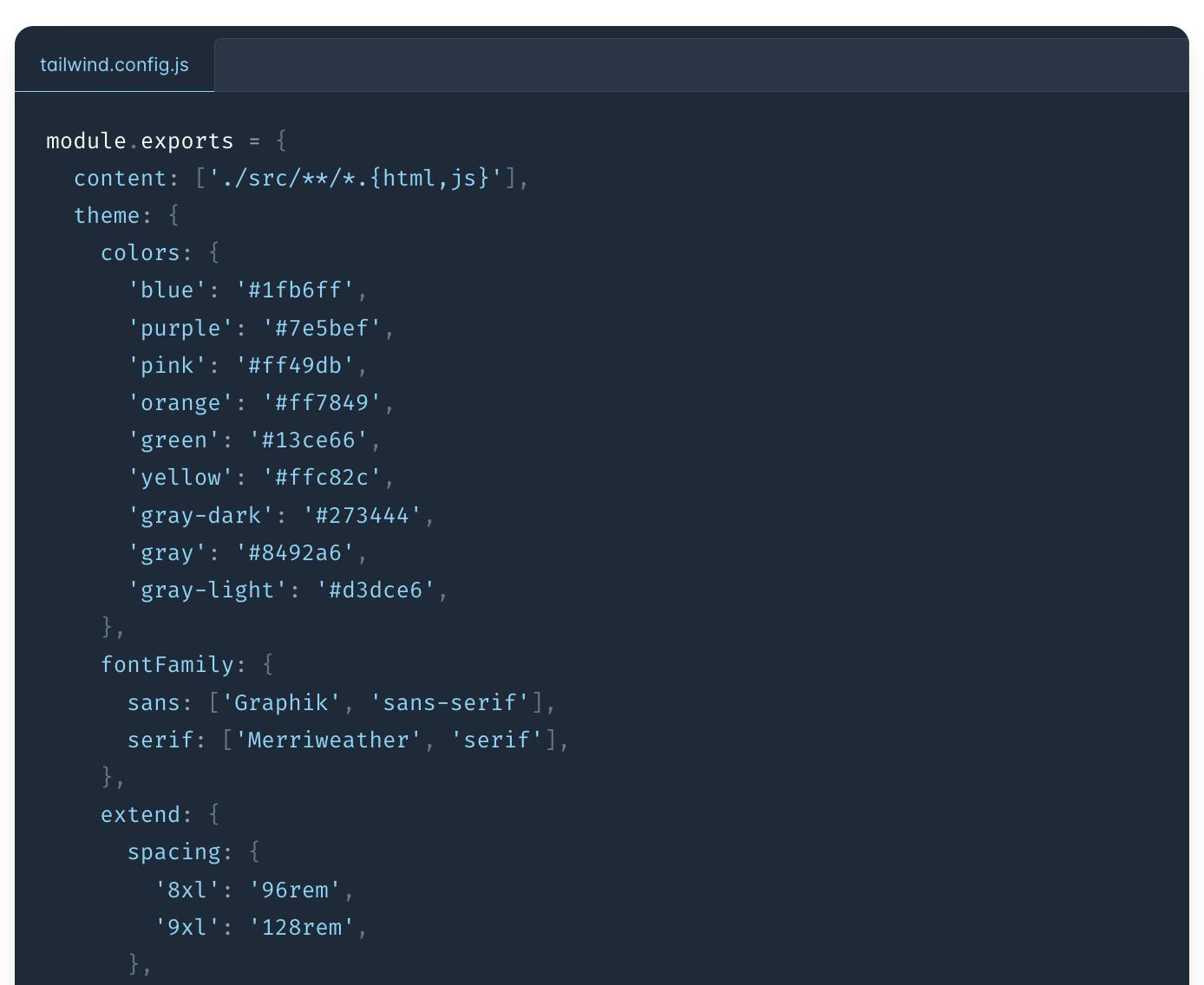
Task: Click the purple hex value '#7e5bef'
Action: 322,328
